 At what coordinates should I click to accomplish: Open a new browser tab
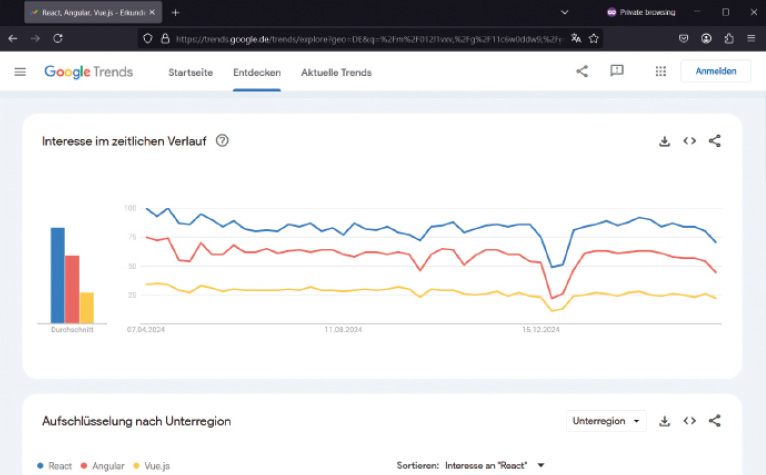point(175,13)
